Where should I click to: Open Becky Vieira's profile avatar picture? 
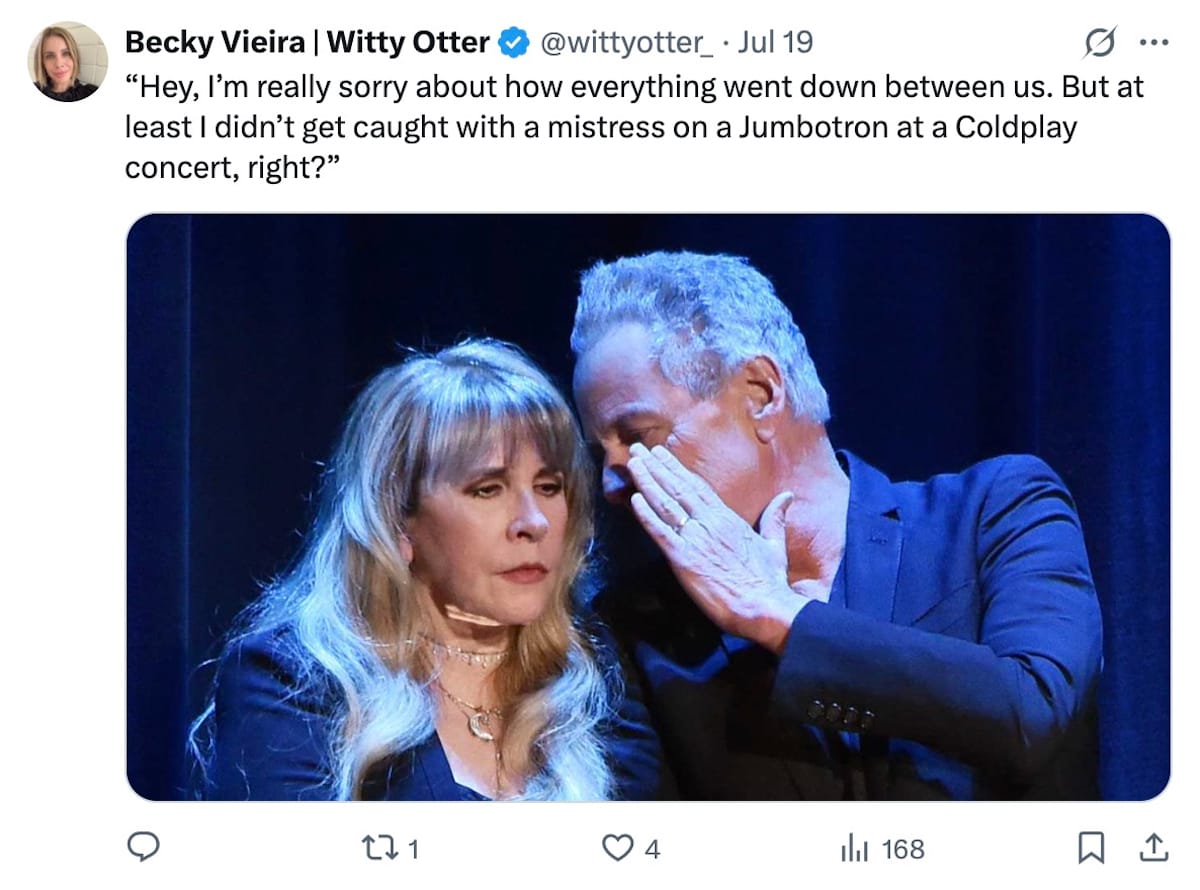67,61
